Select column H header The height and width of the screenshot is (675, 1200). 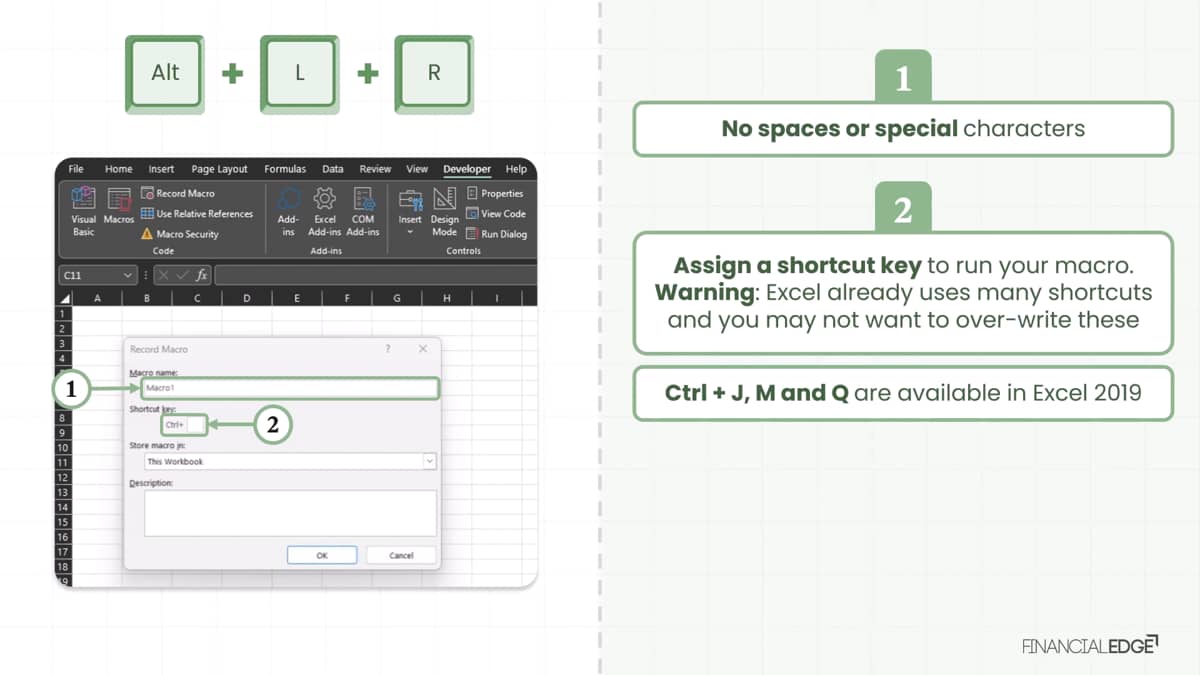pos(446,298)
